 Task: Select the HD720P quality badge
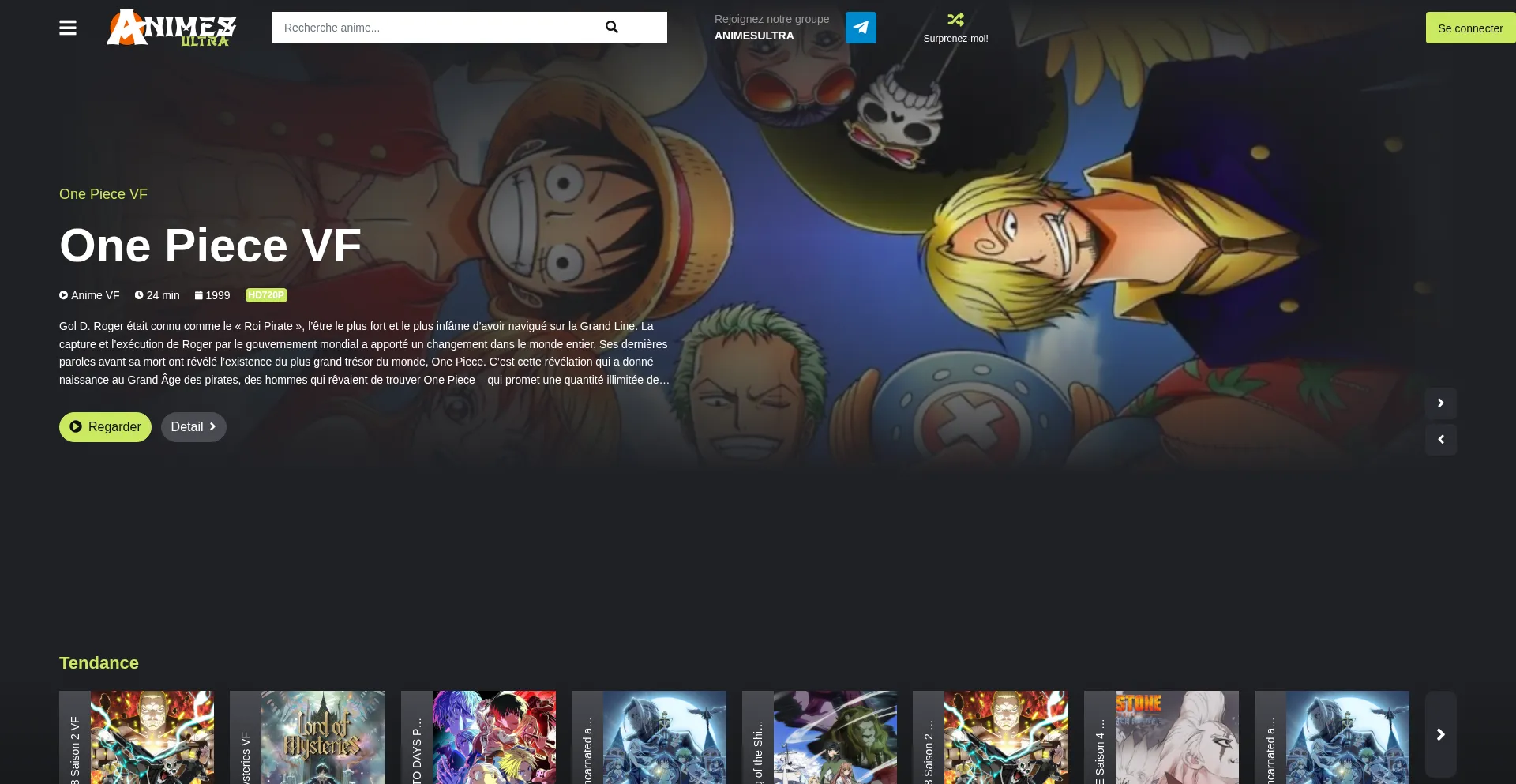[266, 294]
